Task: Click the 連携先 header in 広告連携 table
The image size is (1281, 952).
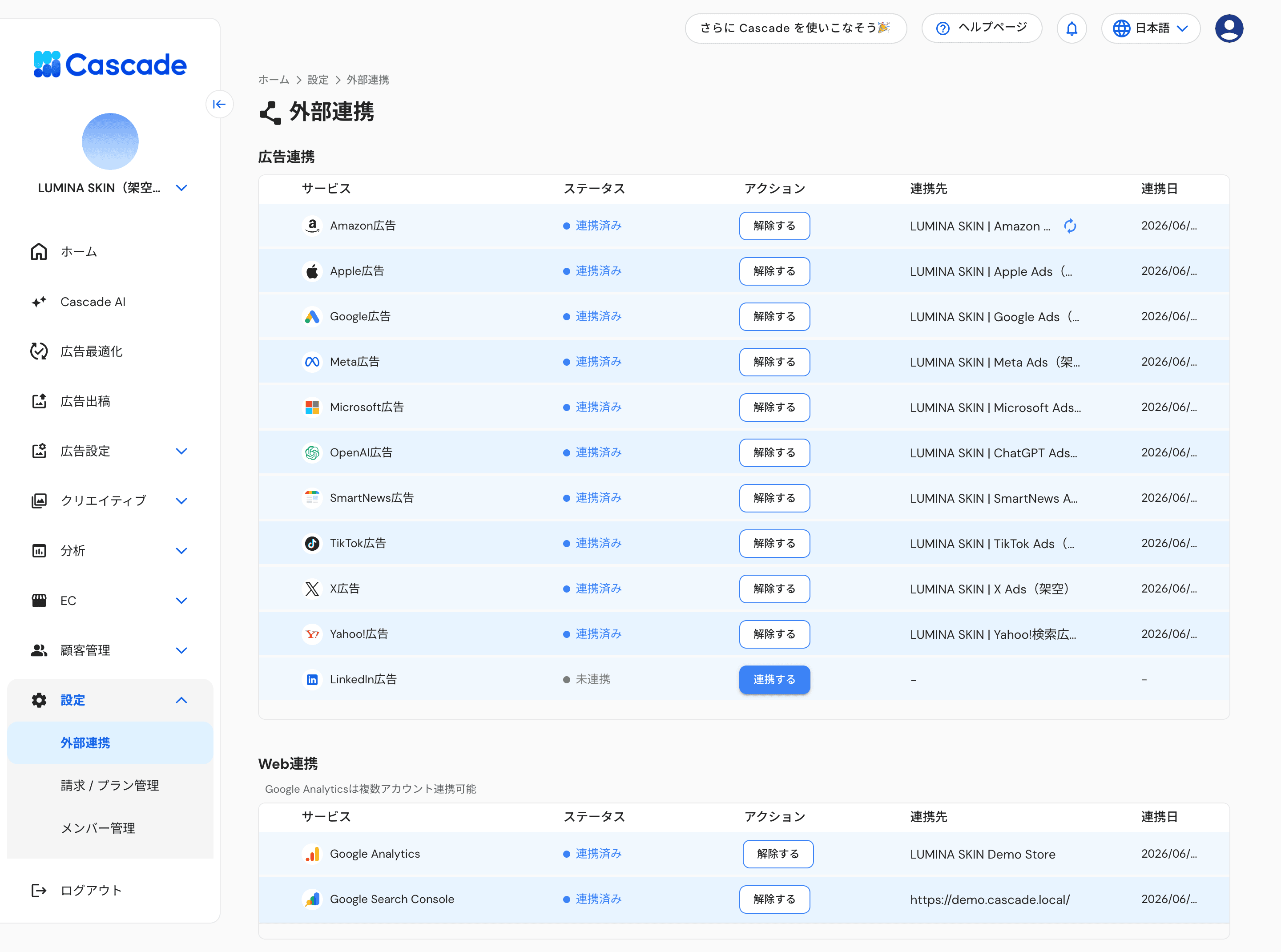Action: pyautogui.click(x=928, y=189)
